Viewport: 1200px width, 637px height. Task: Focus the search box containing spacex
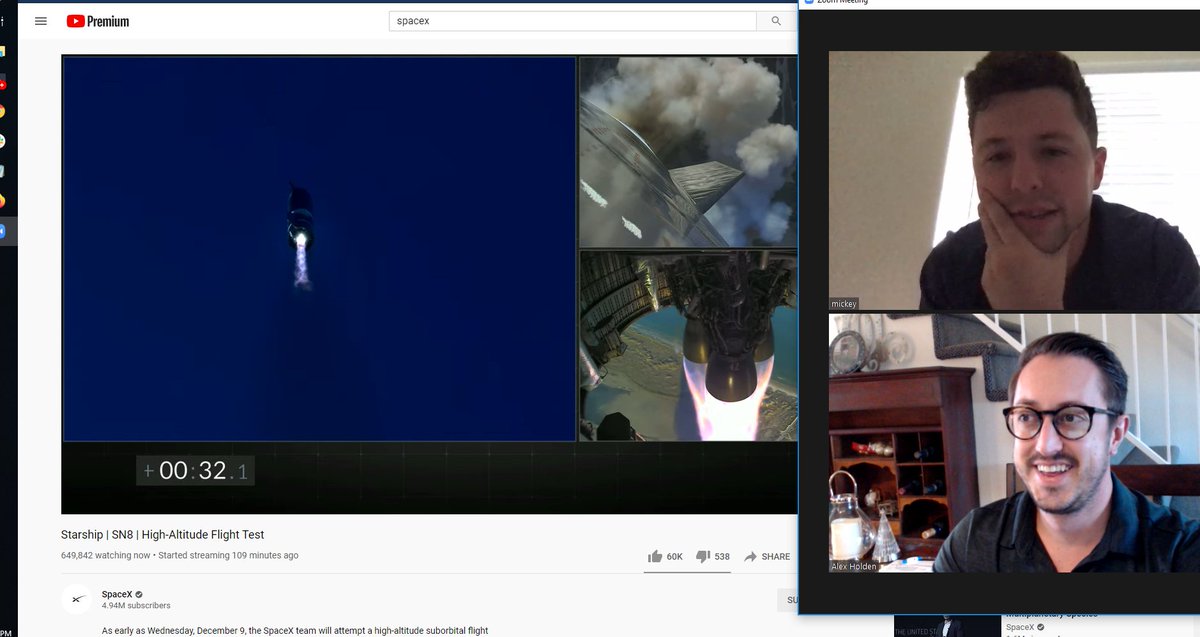[x=573, y=21]
